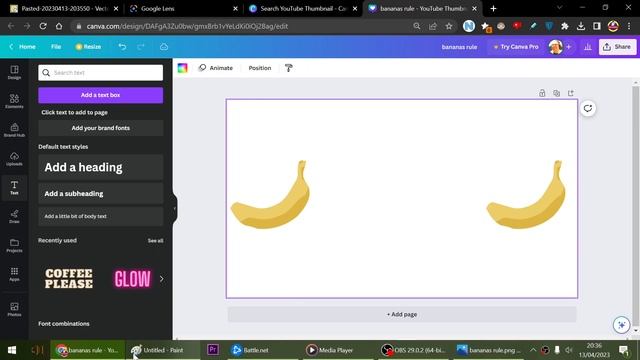Viewport: 640px width, 360px height.
Task: Open a new browser tab
Action: click(493, 9)
